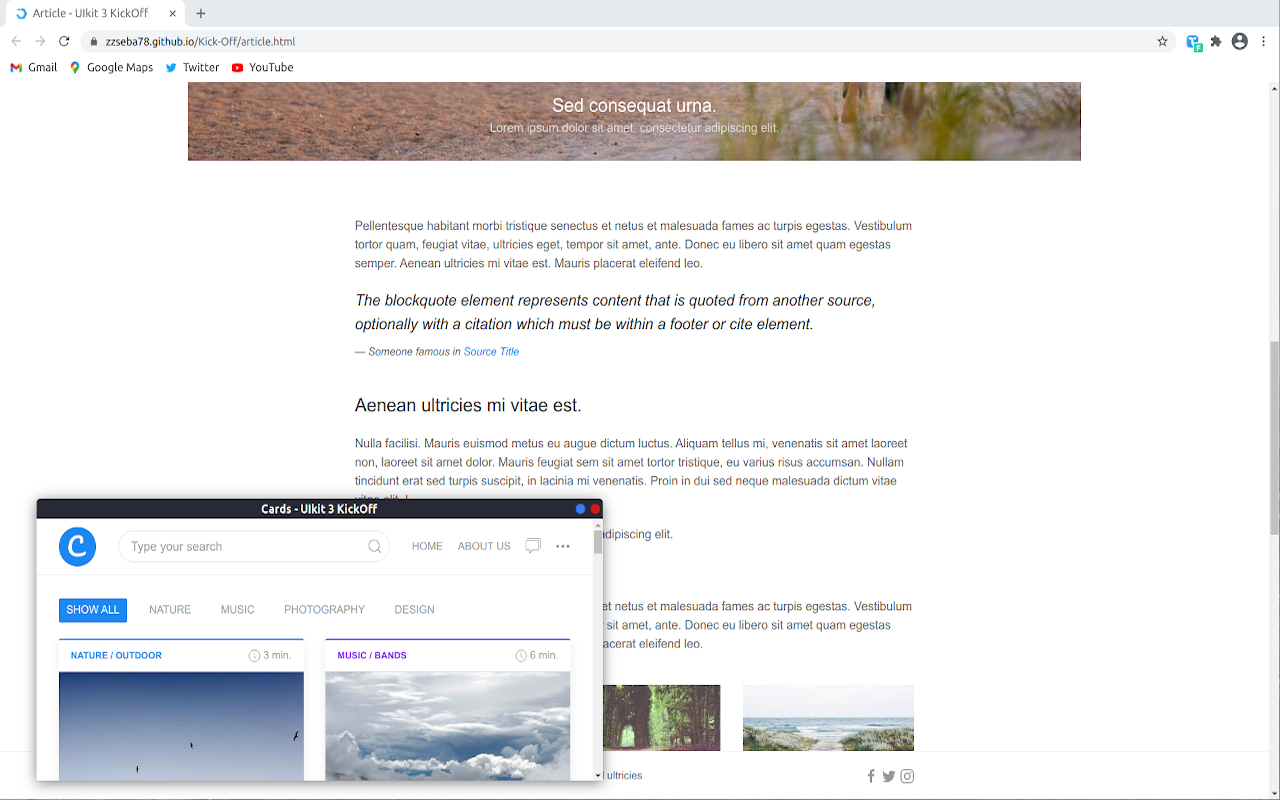Click the Facebook icon in the footer
Image resolution: width=1280 pixels, height=800 pixels.
(x=870, y=775)
